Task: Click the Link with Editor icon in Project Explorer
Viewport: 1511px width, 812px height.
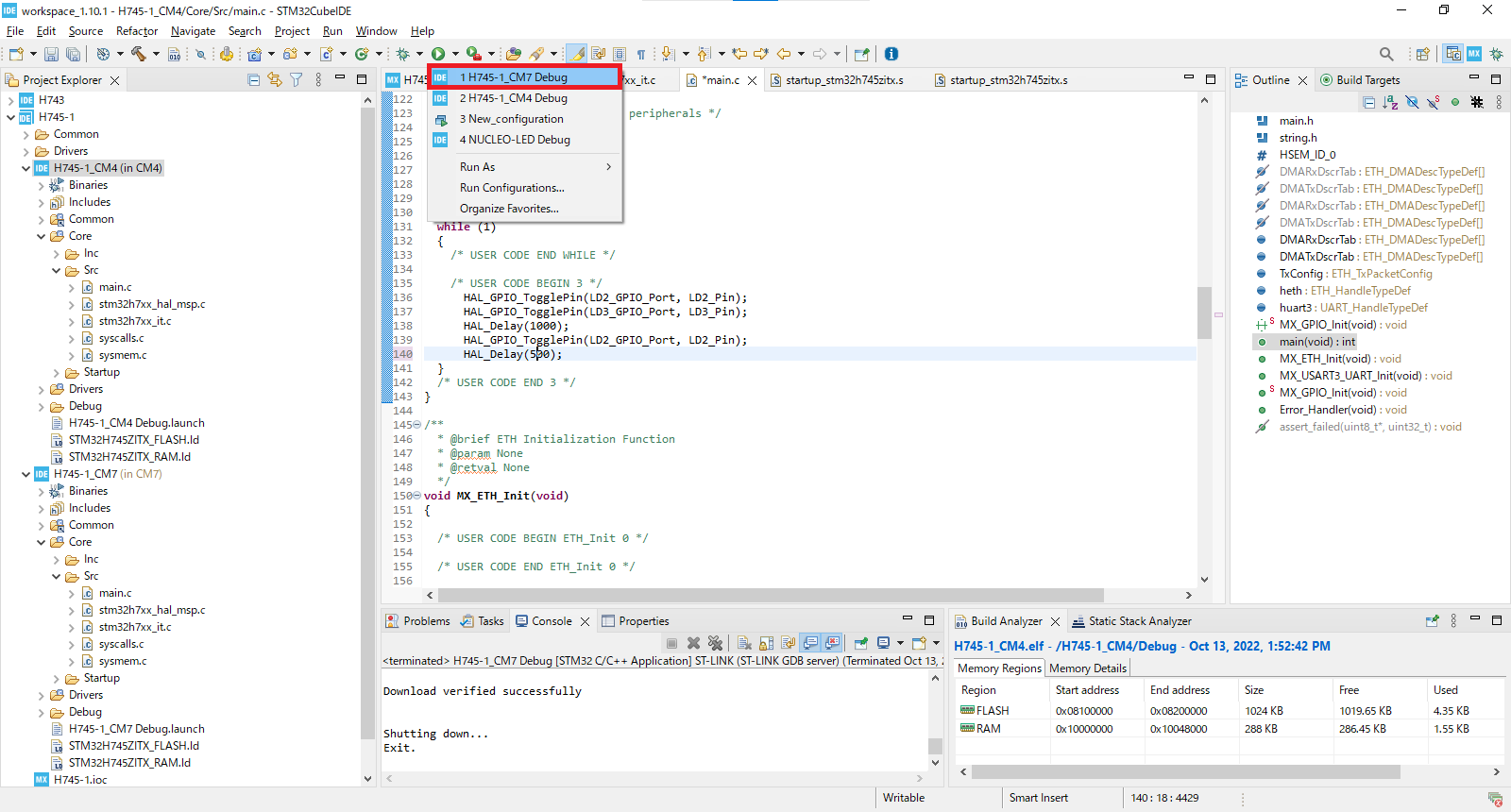Action: click(275, 80)
